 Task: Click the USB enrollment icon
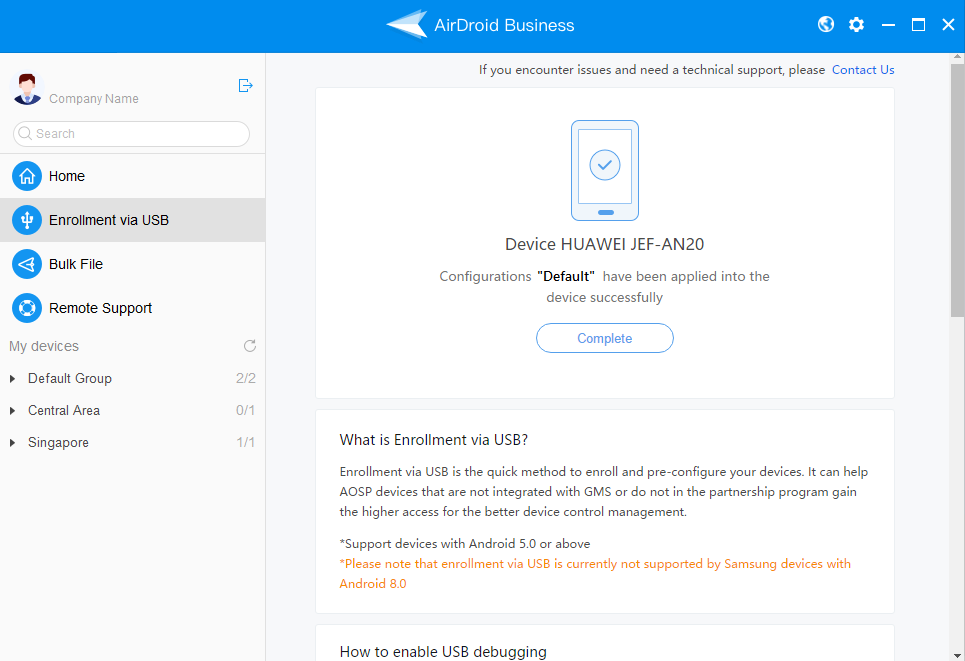point(27,220)
